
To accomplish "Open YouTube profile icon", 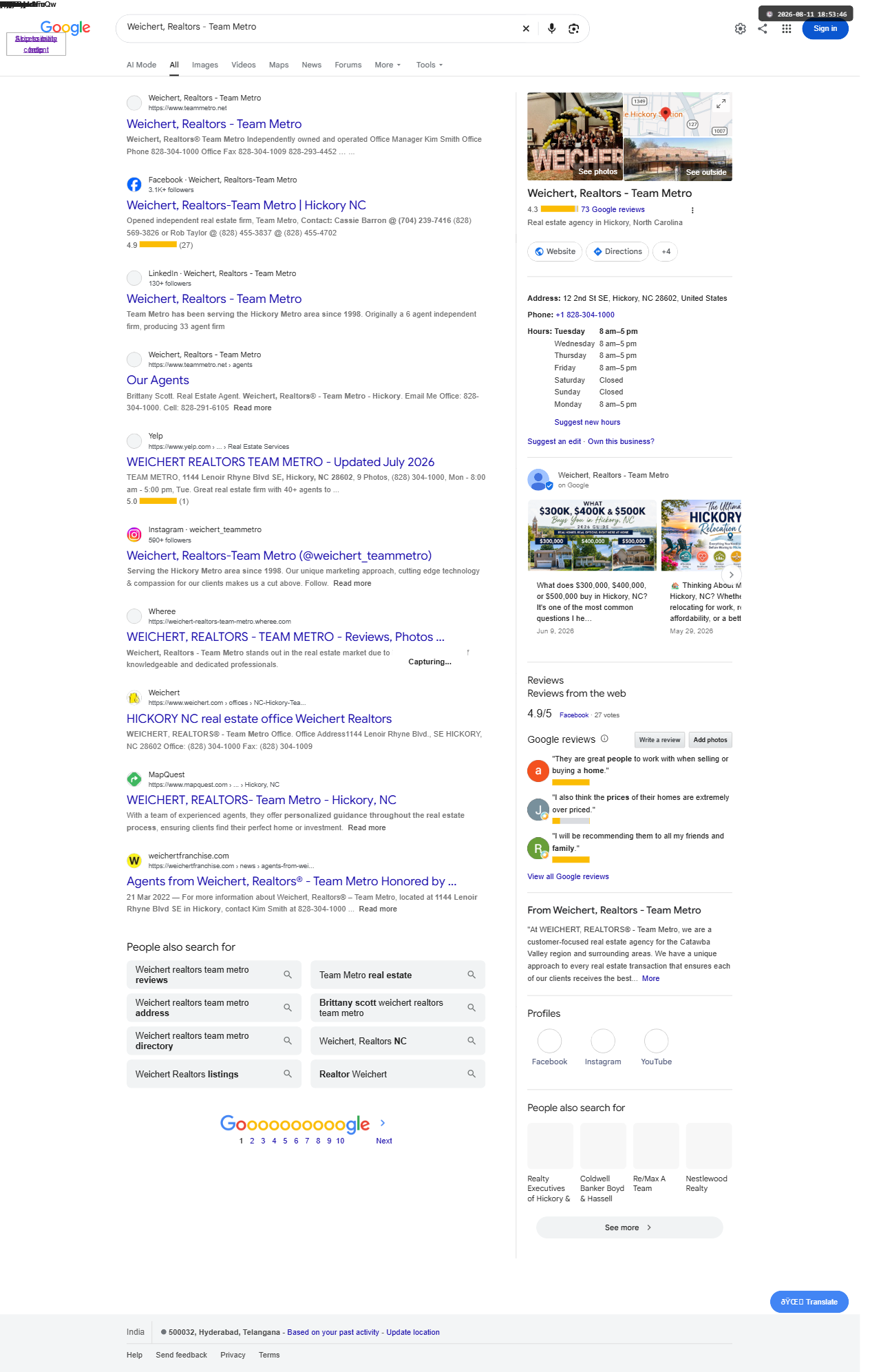I will click(x=656, y=1041).
